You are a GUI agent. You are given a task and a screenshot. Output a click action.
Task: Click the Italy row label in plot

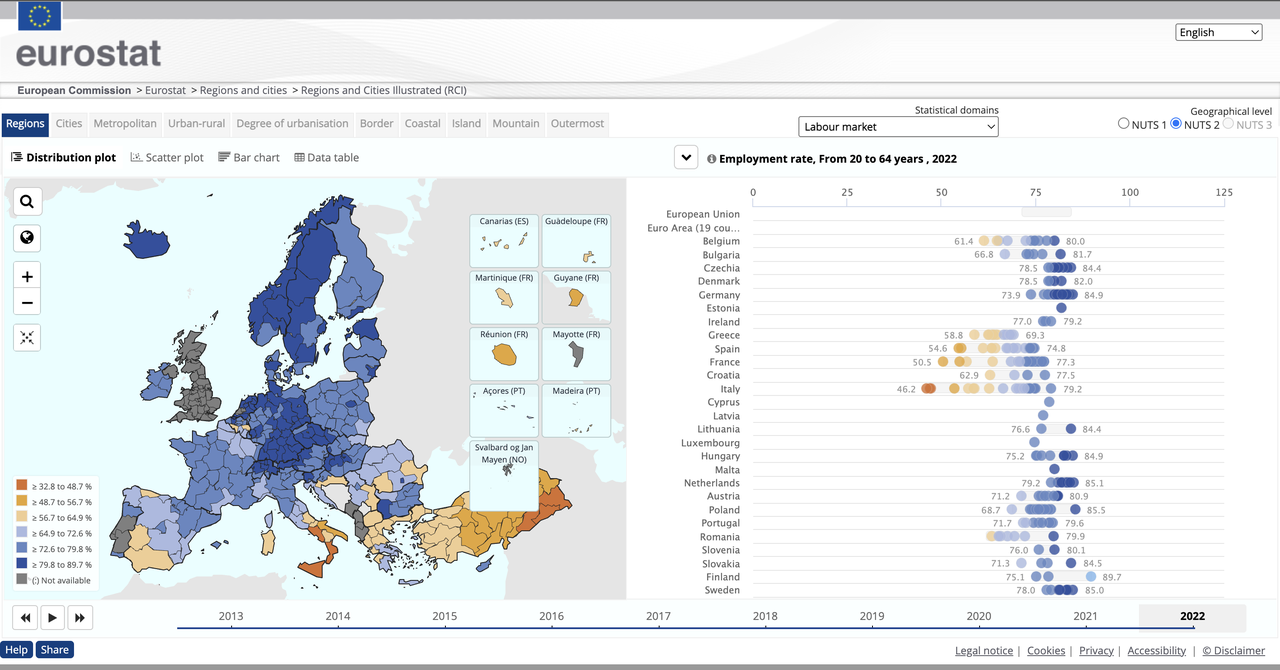730,389
